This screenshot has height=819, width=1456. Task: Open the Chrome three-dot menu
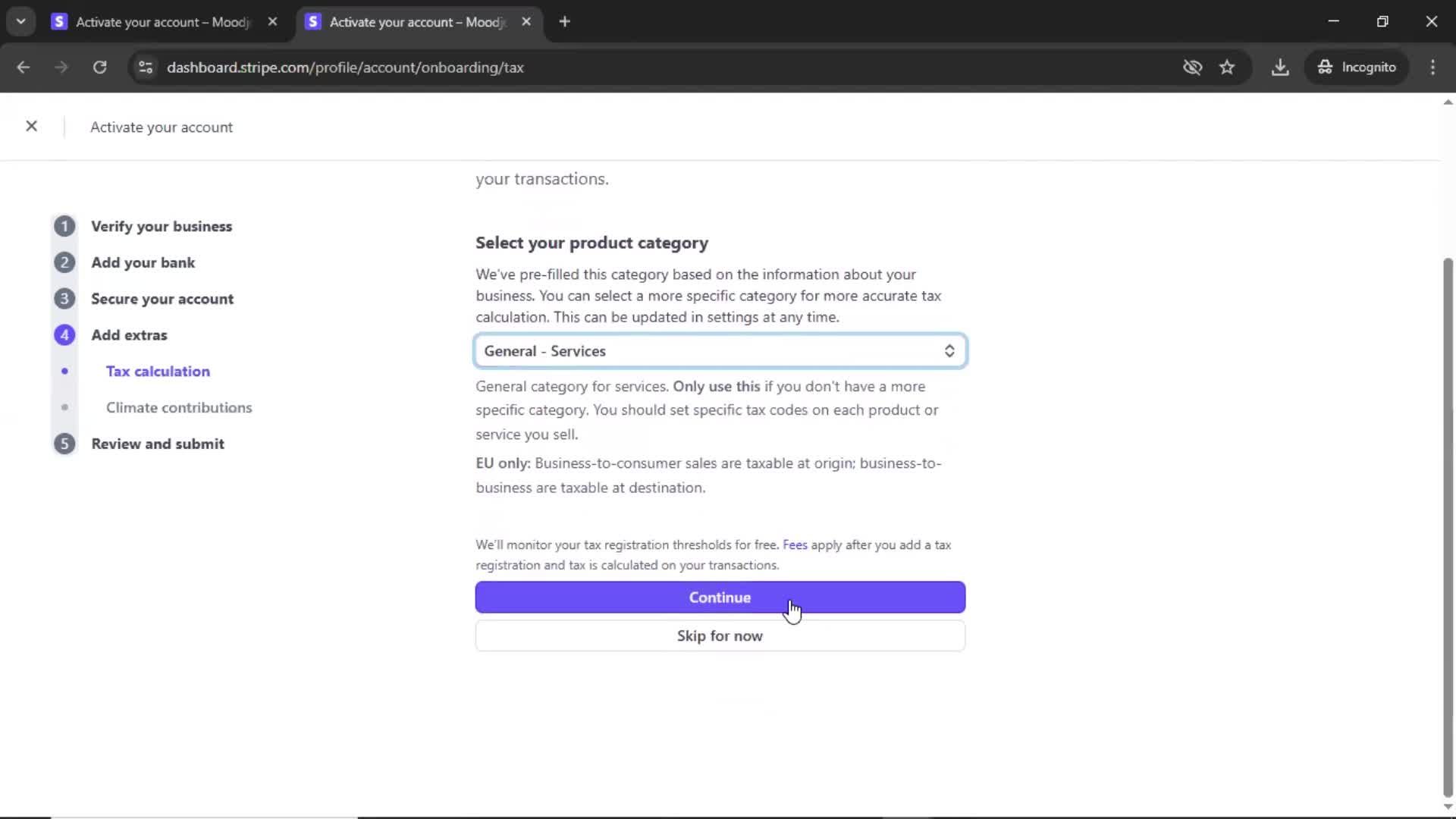tap(1432, 67)
